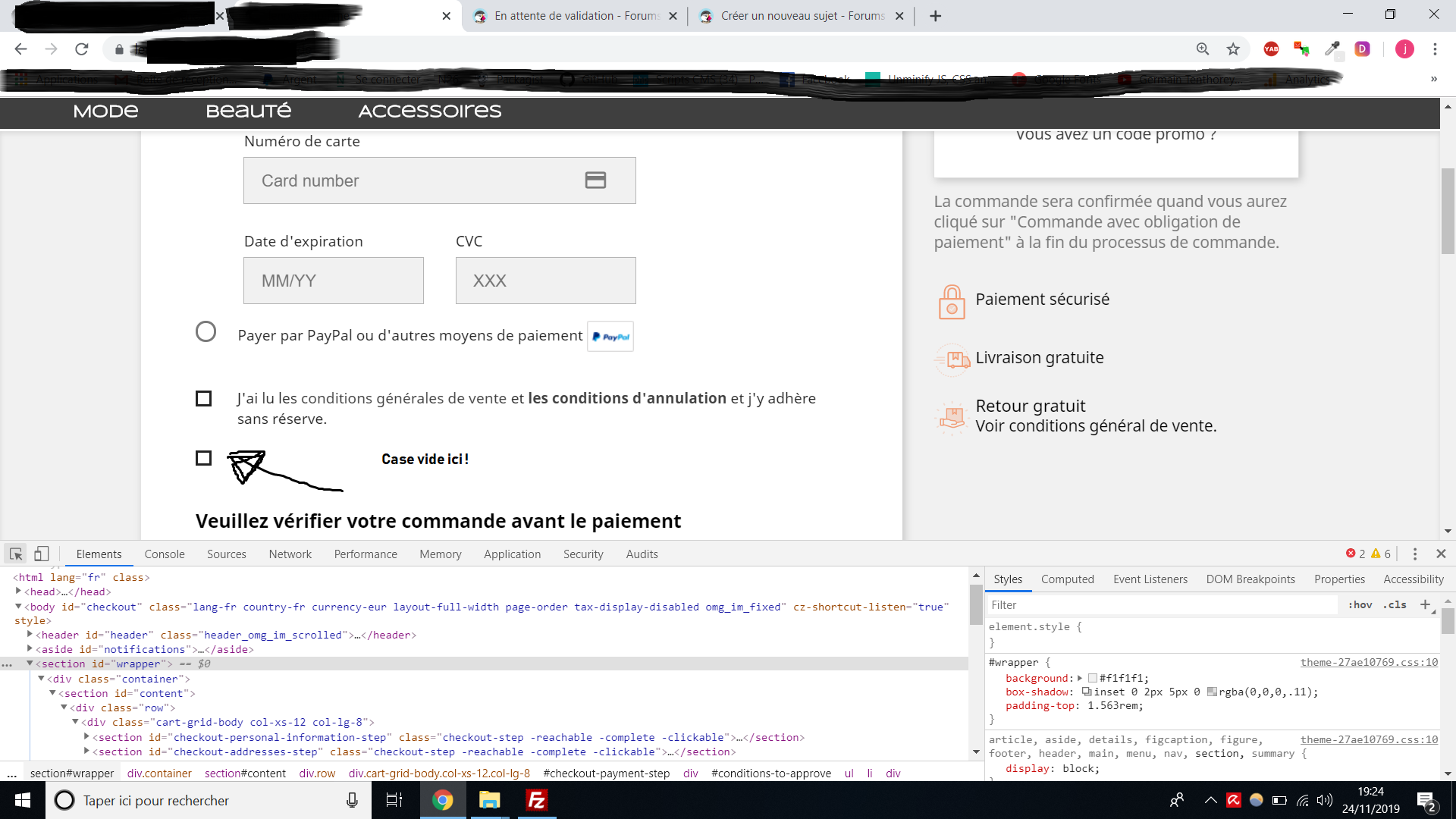Open the Computed styles tab
The width and height of the screenshot is (1456, 819).
[1067, 579]
